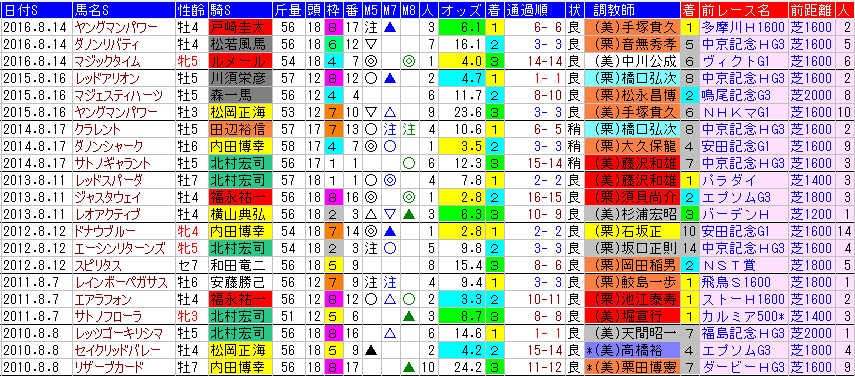Select horse name レッドアリオン
The image size is (855, 376).
point(107,78)
